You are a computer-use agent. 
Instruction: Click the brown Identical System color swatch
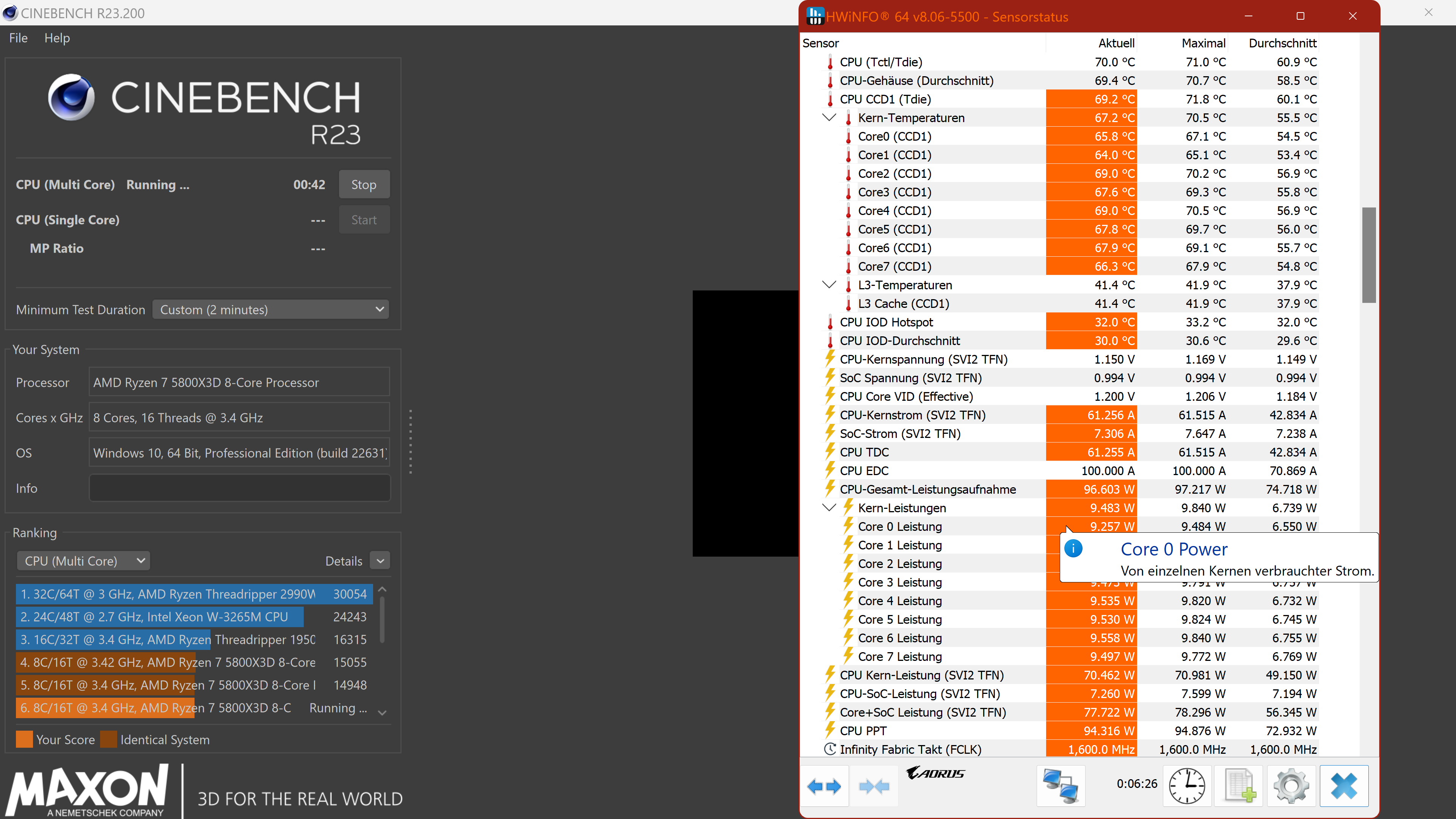pos(108,740)
